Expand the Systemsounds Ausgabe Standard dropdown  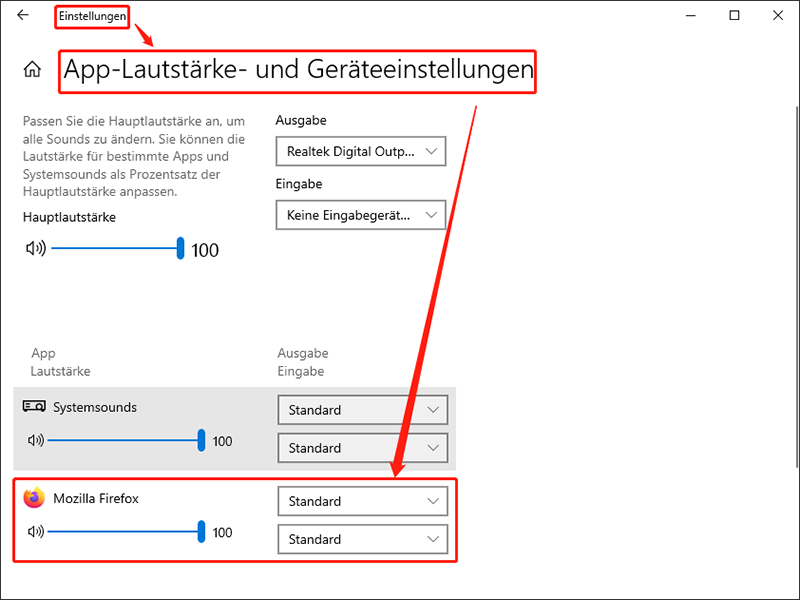[x=362, y=410]
